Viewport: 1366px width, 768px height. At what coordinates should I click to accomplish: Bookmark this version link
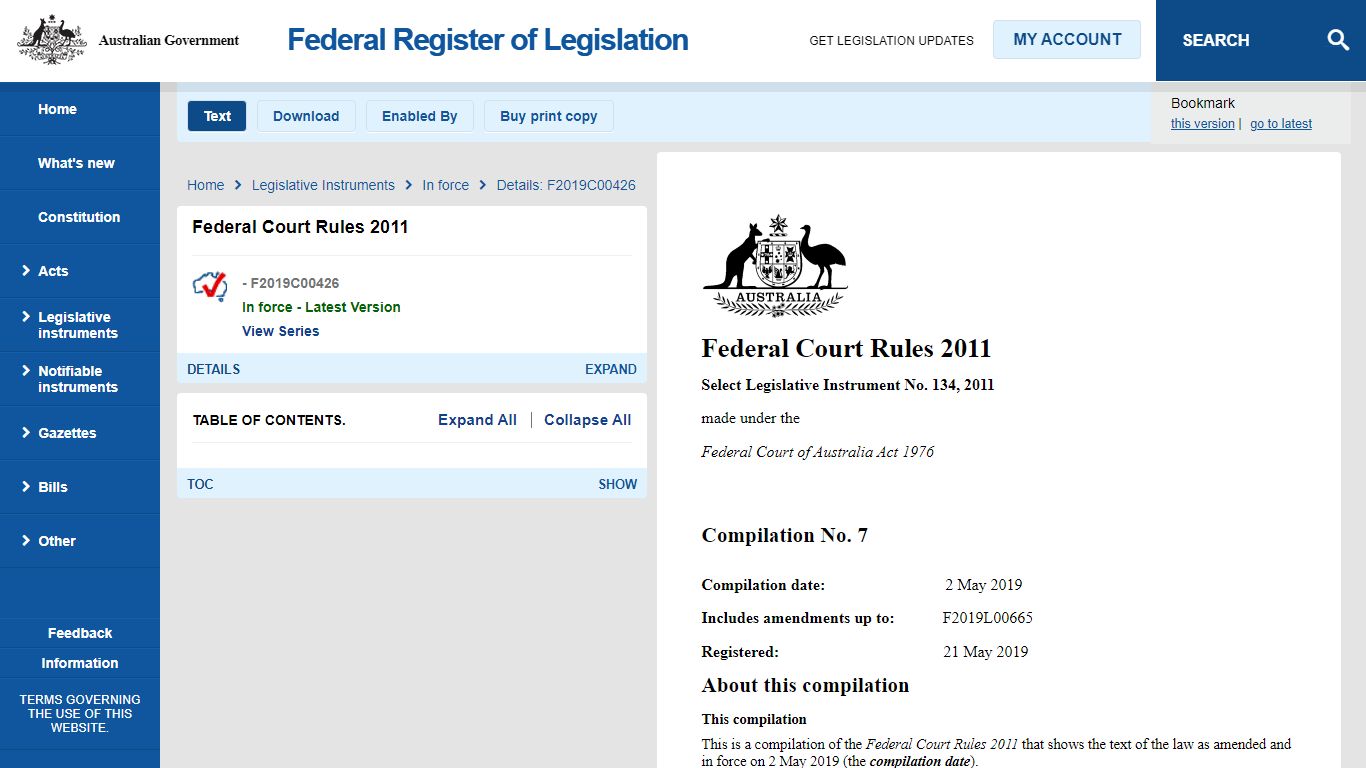(1202, 124)
